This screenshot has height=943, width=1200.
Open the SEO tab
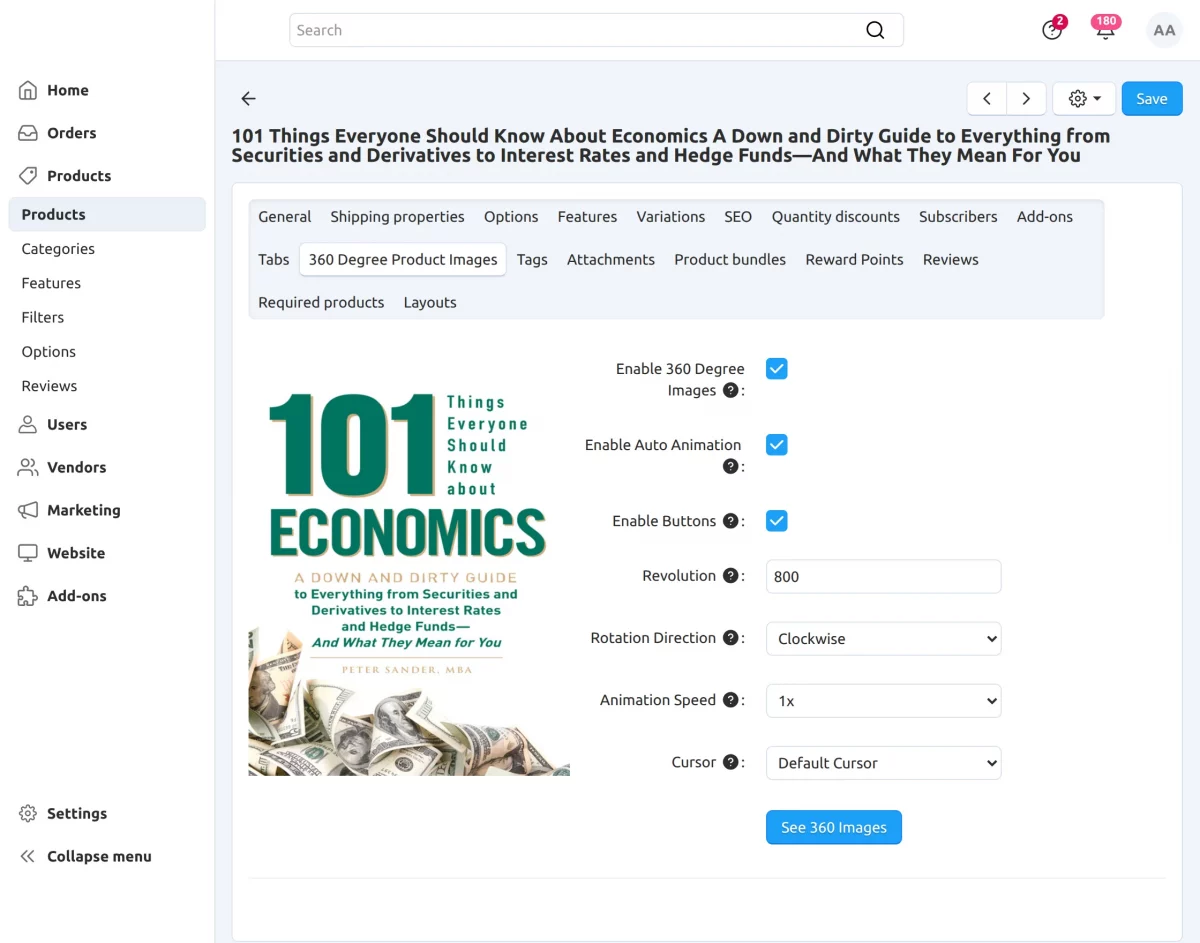pyautogui.click(x=738, y=217)
